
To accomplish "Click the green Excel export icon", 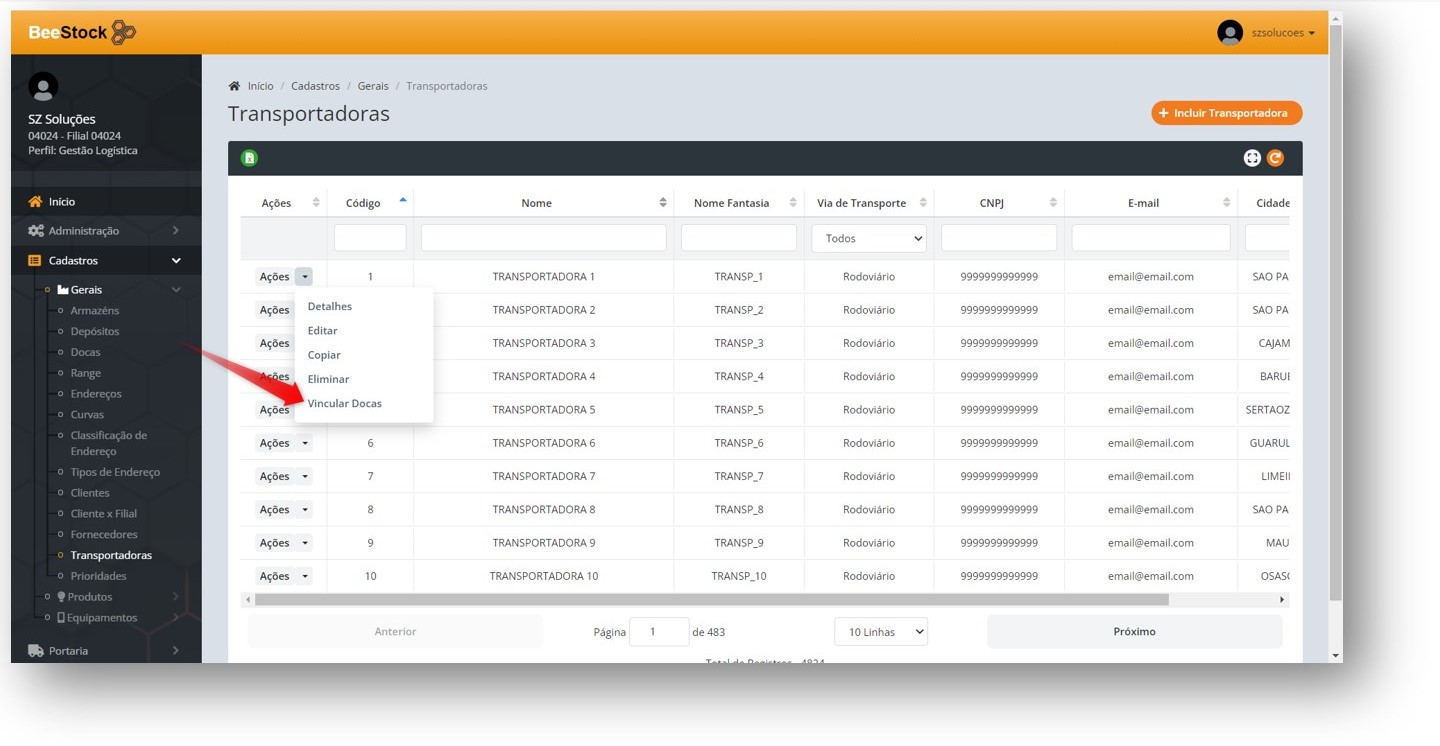I will 250,158.
